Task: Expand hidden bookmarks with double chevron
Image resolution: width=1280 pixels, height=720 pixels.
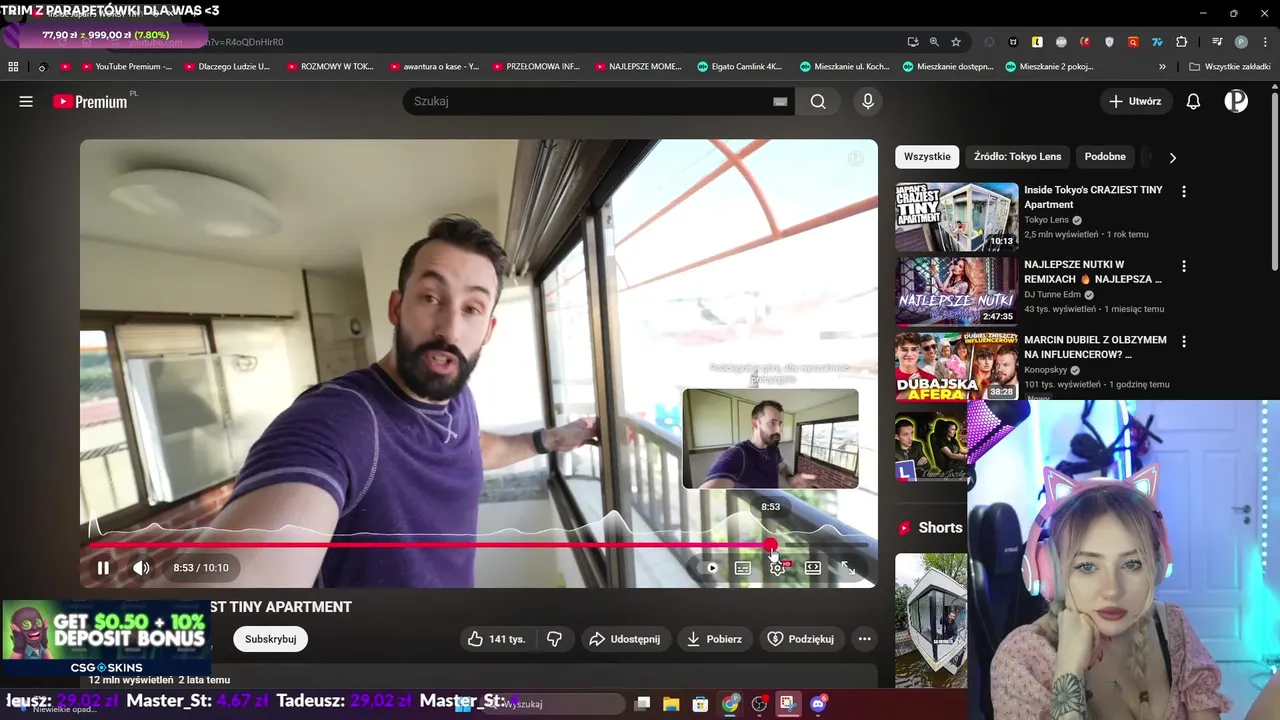Action: coord(1162,67)
